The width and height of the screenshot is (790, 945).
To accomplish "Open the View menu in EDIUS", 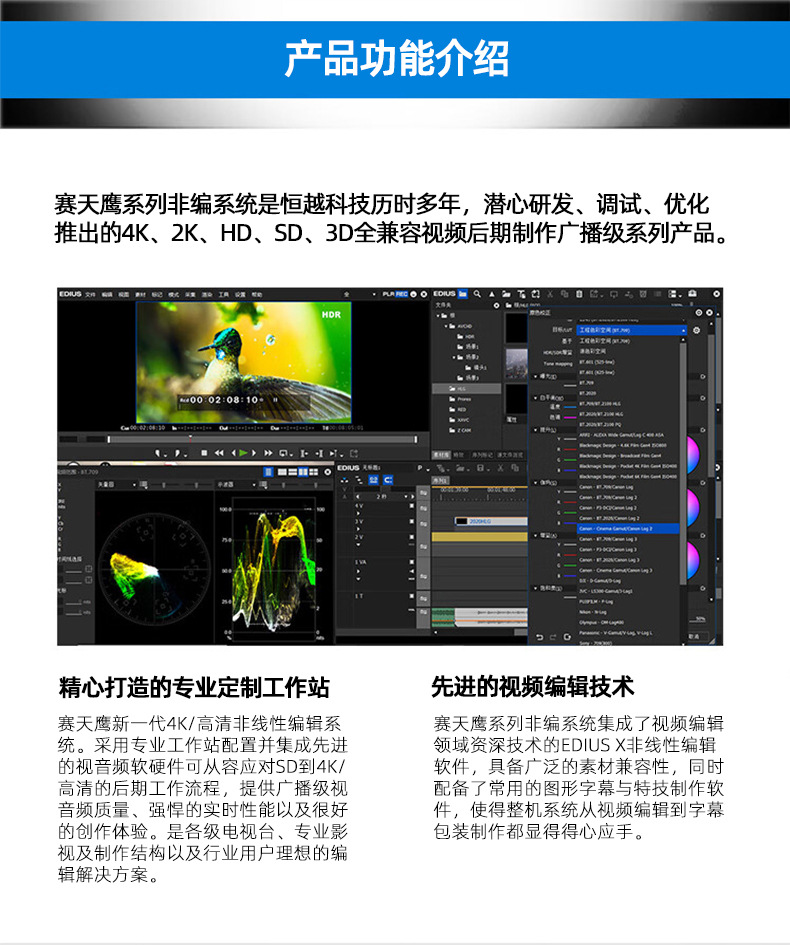I will tap(124, 295).
